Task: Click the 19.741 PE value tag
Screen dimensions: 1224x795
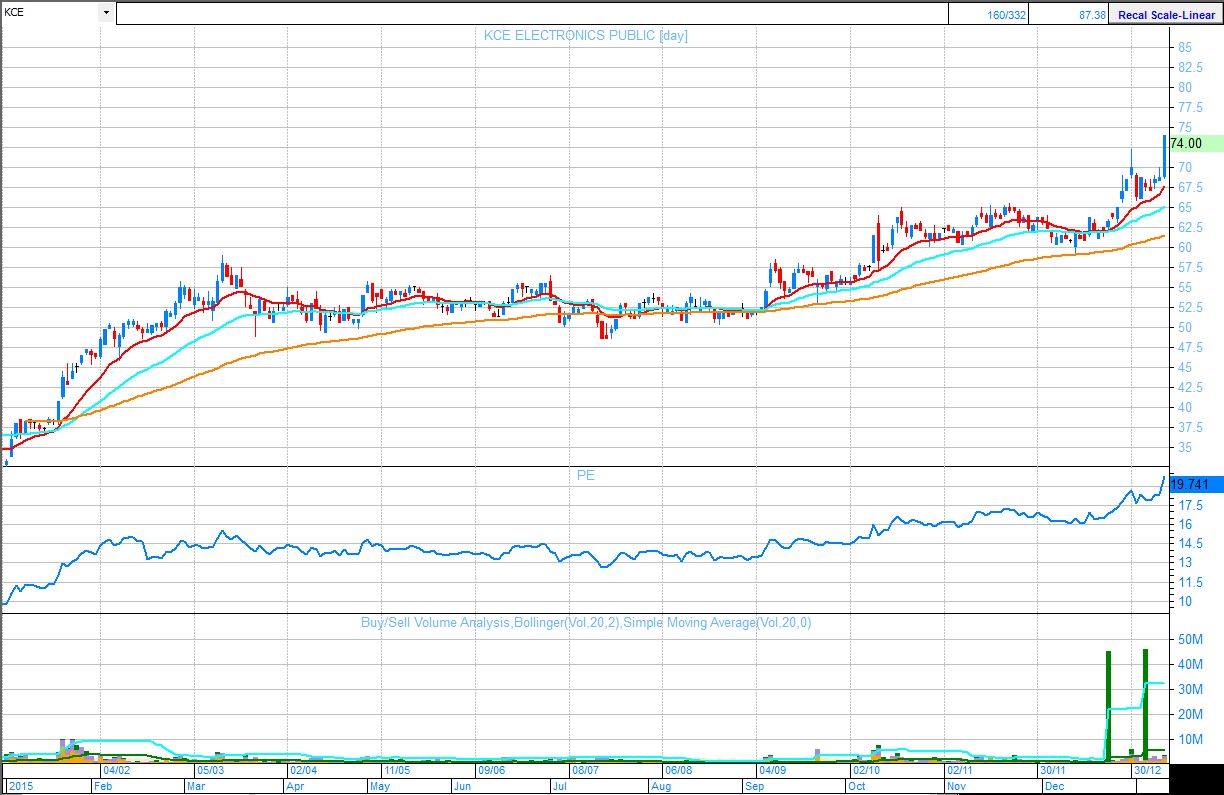Action: click(x=1194, y=484)
